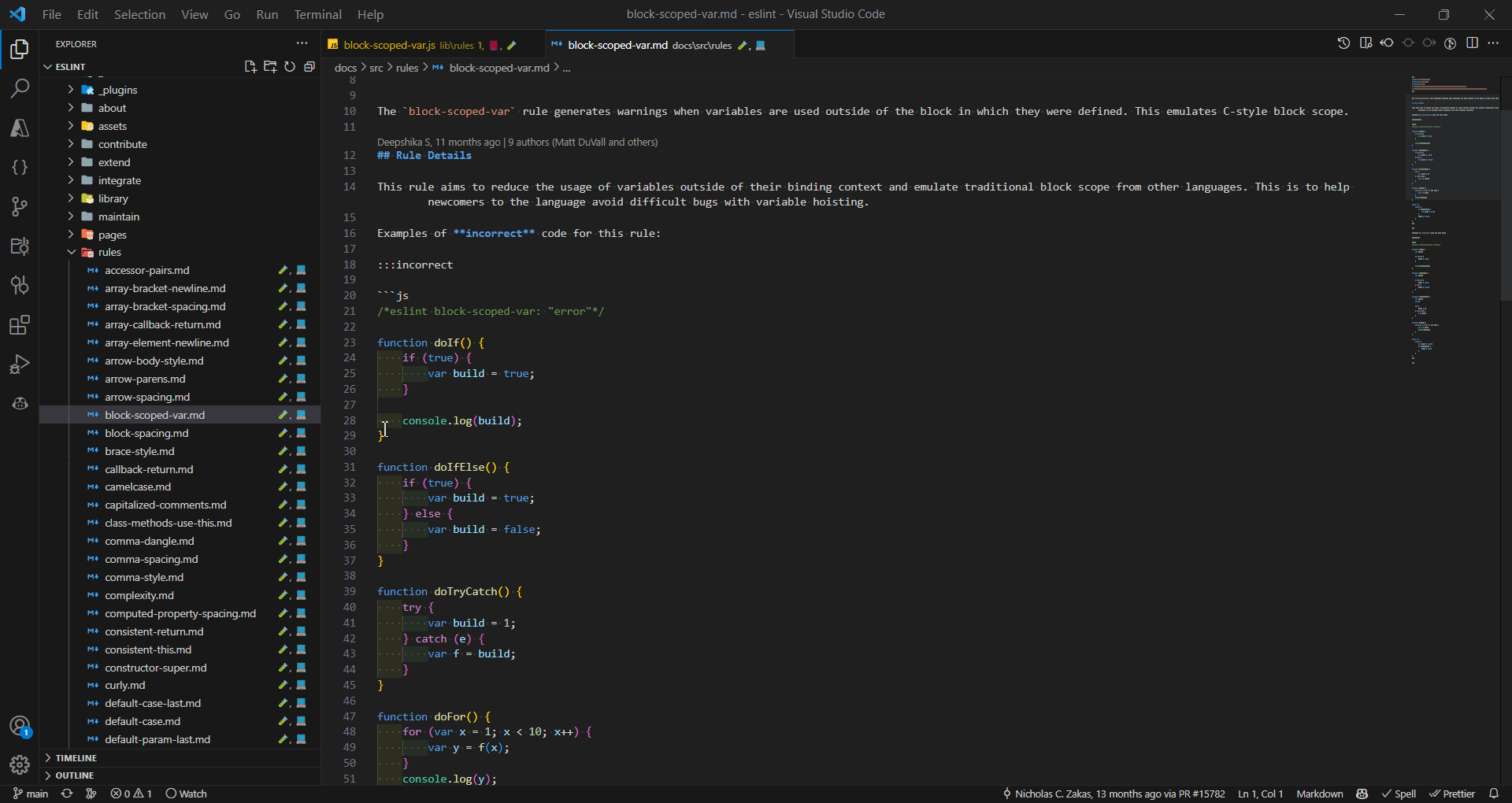Click line number 39 in the gutter
1512x803 pixels.
coord(350,591)
